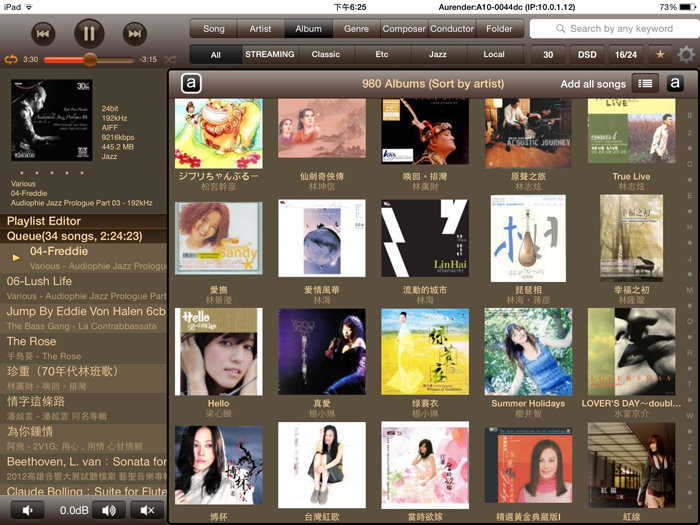This screenshot has width=700, height=525.
Task: Open the 愛撫 Sweet Sandy album
Action: pyautogui.click(x=219, y=238)
